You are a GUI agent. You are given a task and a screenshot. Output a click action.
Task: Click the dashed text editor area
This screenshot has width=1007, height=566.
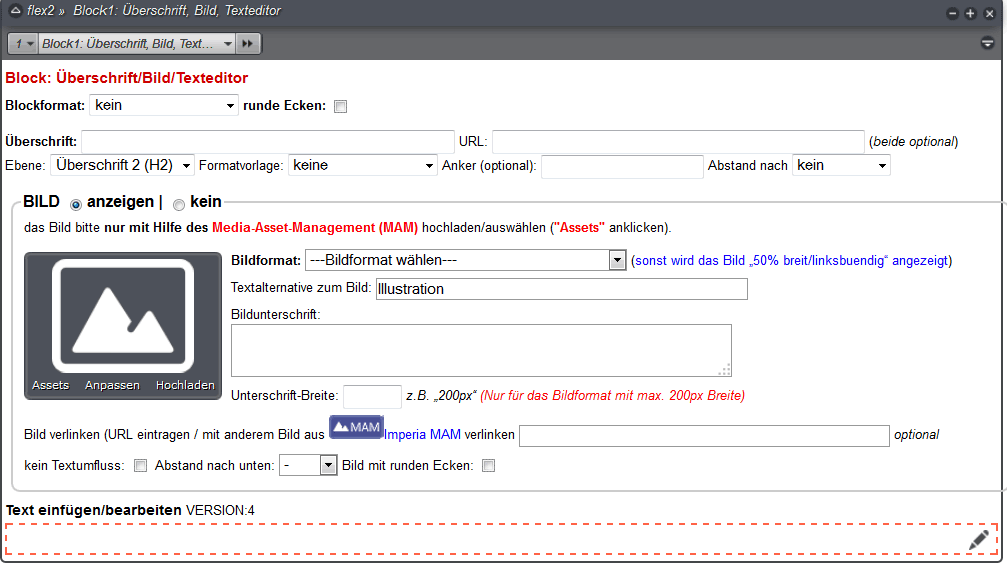pos(502,539)
